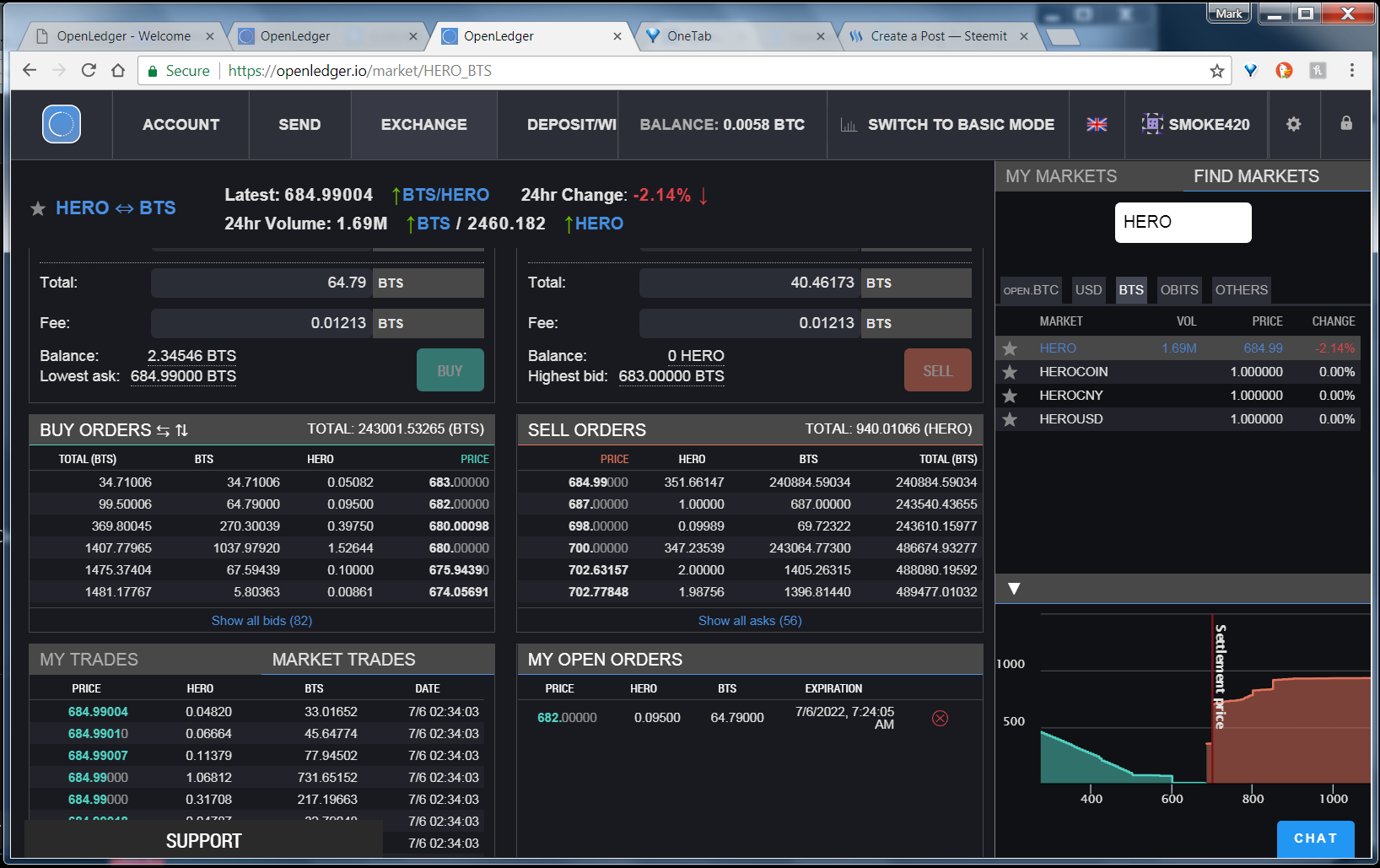Switch to MY TRADES tab
Screen dimensions: 1380x868
(89, 660)
